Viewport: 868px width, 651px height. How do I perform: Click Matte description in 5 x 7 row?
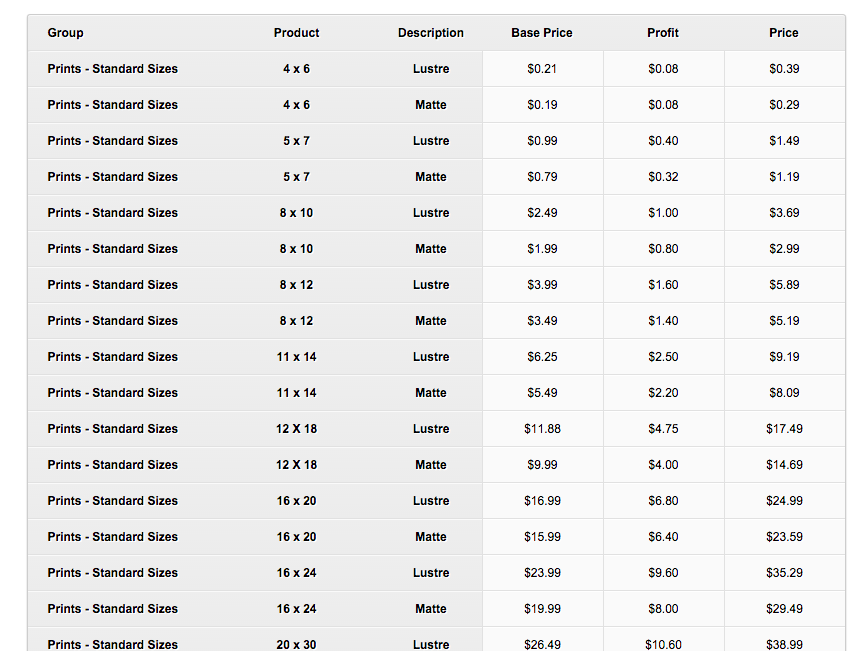tap(431, 177)
